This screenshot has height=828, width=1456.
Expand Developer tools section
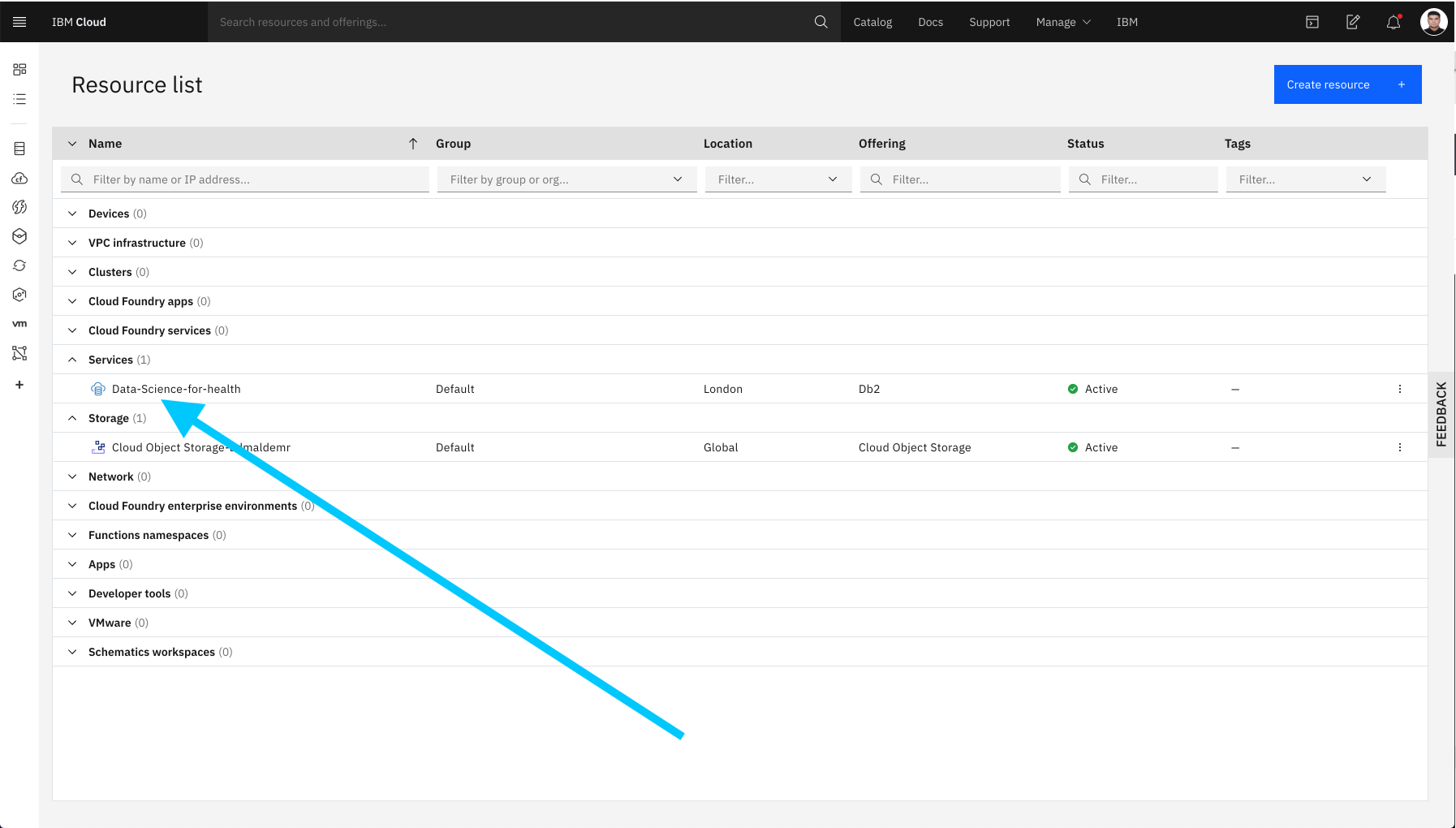72,593
